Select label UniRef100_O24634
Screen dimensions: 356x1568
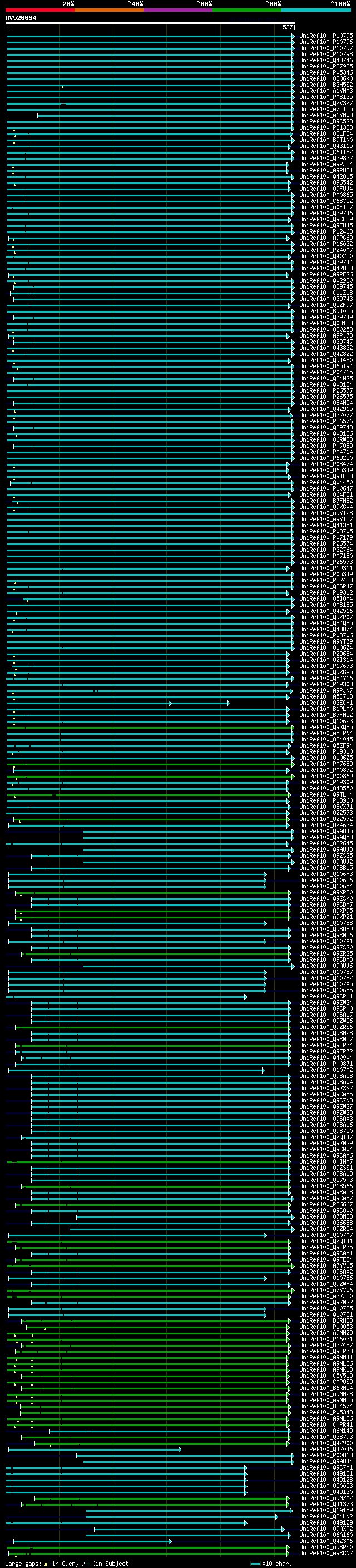click(326, 825)
